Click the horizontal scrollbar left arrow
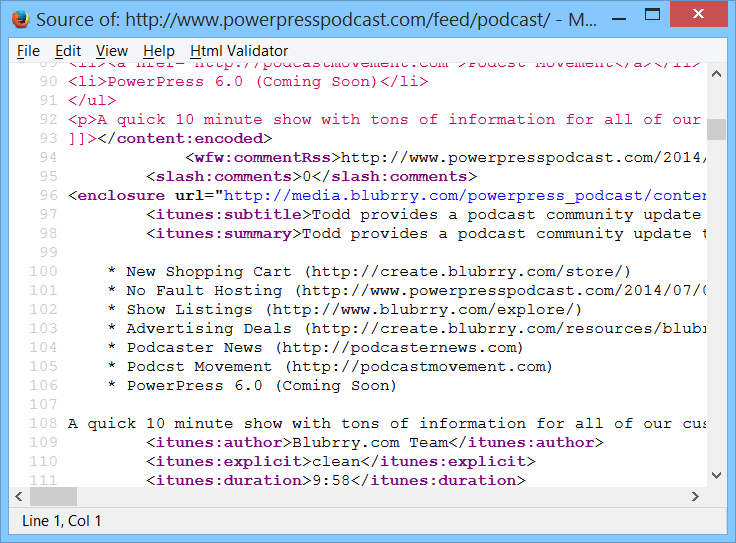Viewport: 736px width, 543px height. coord(19,497)
